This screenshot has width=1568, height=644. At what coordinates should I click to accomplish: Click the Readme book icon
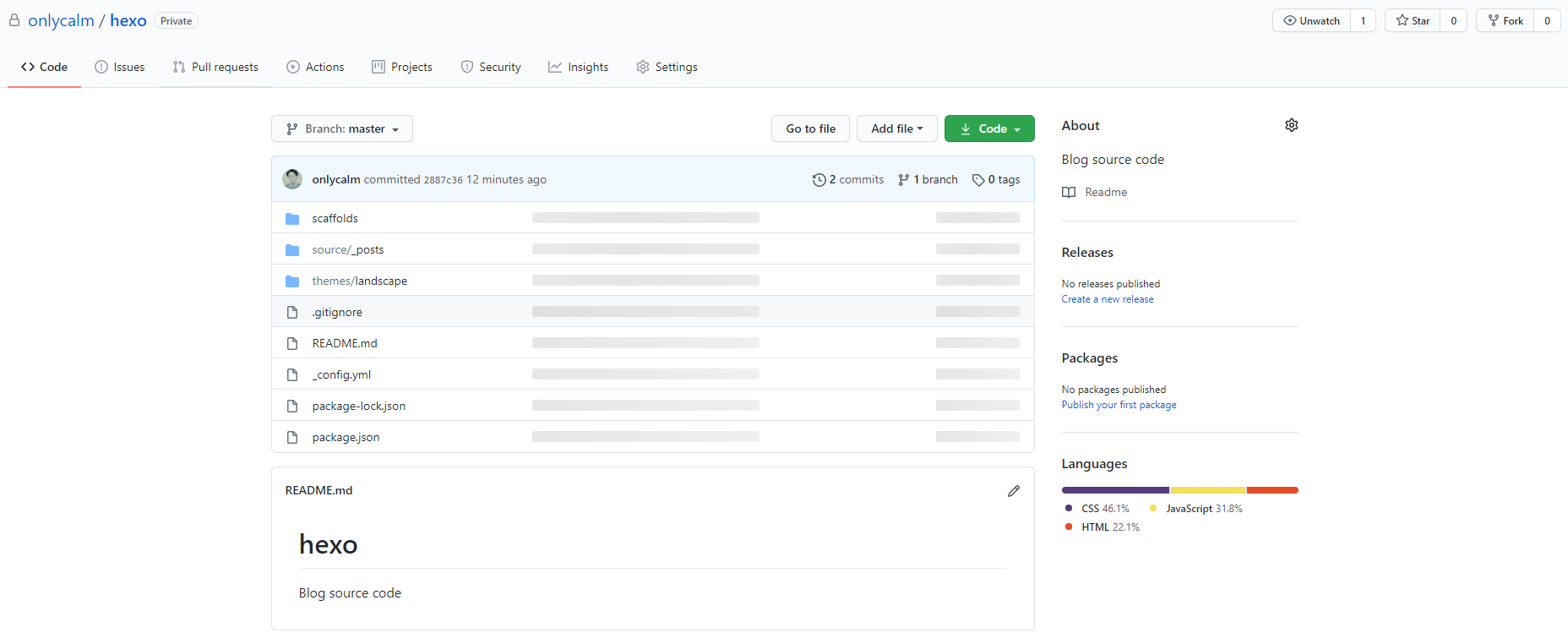click(1069, 192)
